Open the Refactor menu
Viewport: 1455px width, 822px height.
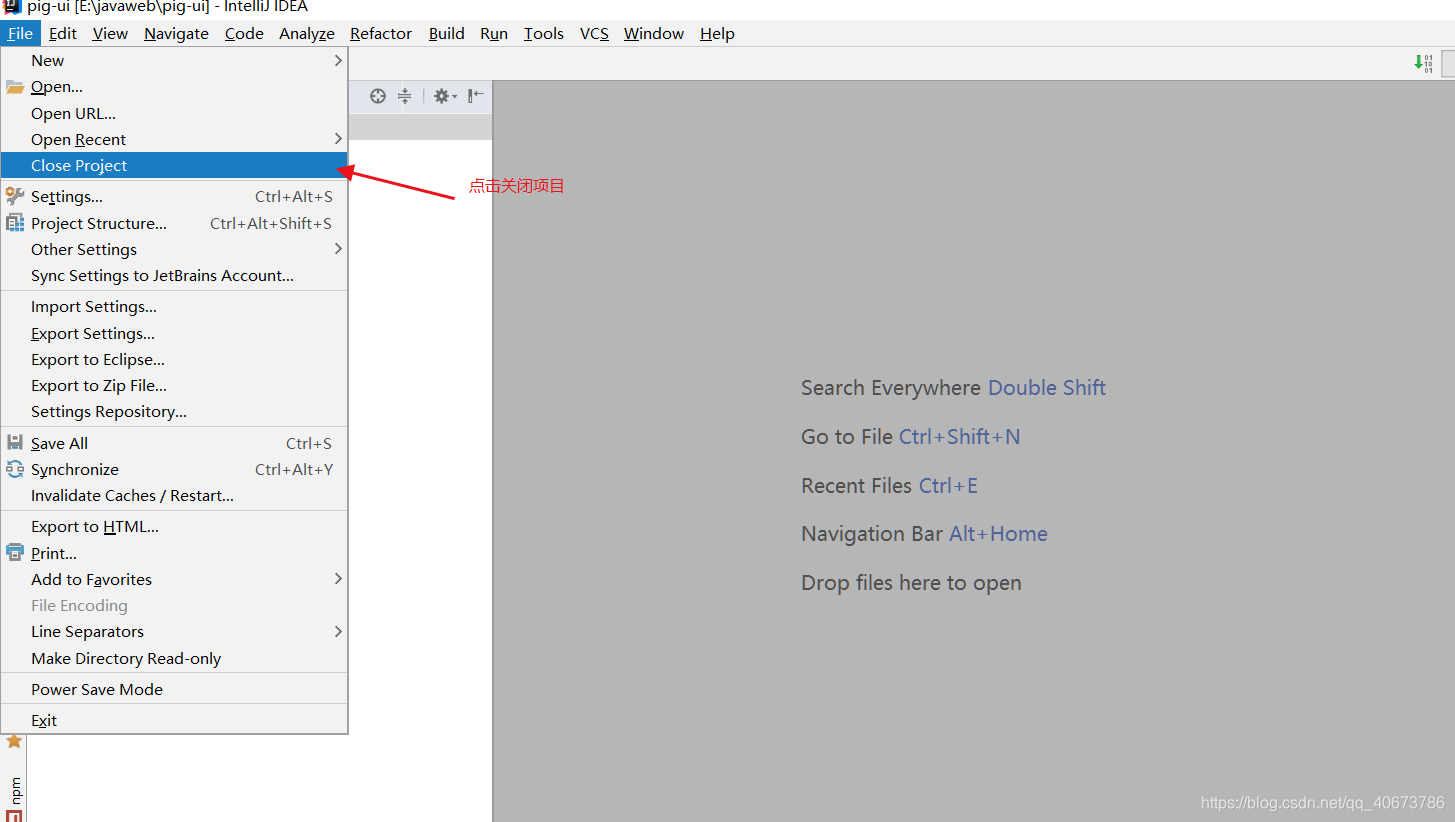click(x=381, y=33)
